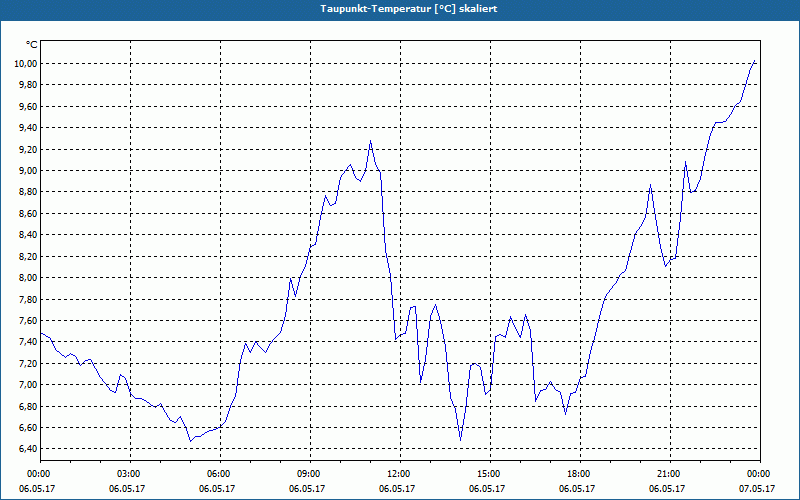Click the °C unit label on the y-axis
Screen dimensions: 800x500
tap(32, 45)
